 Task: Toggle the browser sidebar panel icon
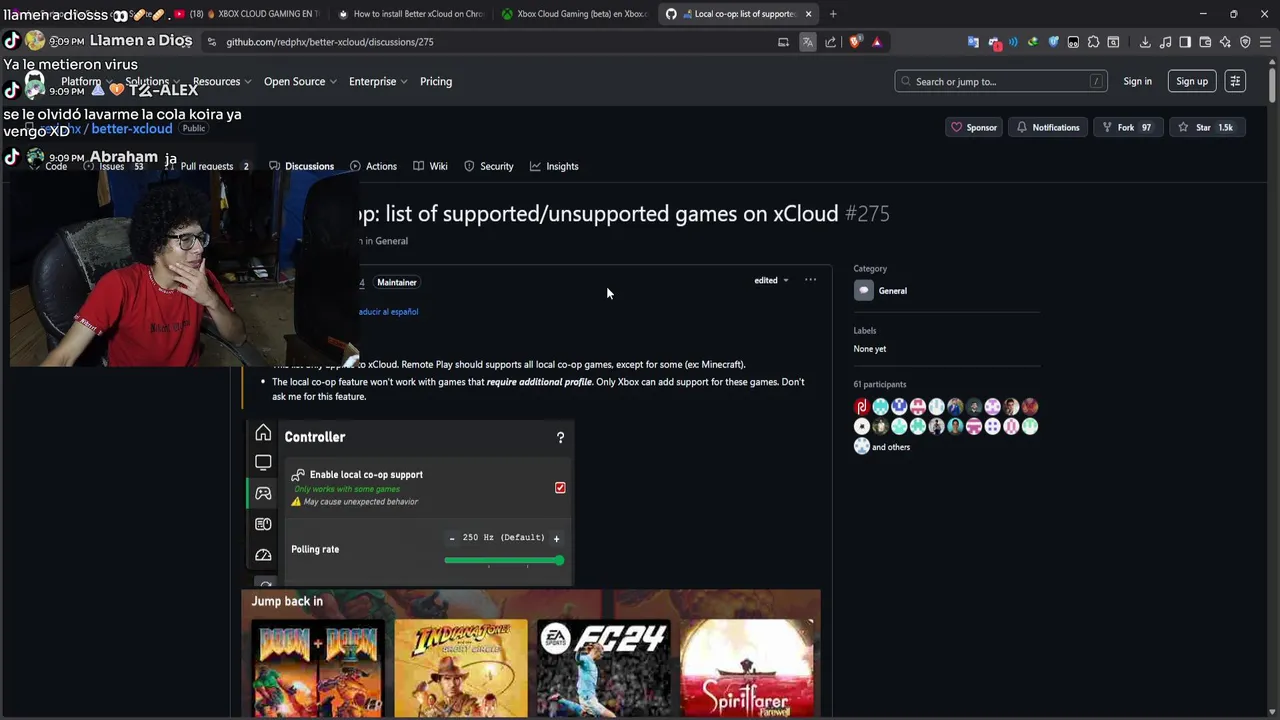tap(1185, 42)
